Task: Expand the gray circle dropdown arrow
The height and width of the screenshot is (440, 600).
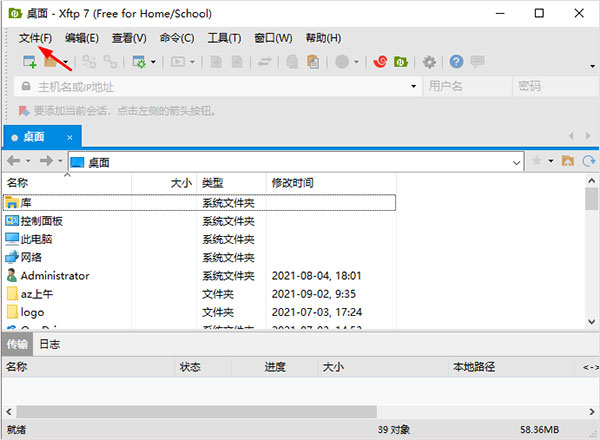Action: [x=356, y=62]
